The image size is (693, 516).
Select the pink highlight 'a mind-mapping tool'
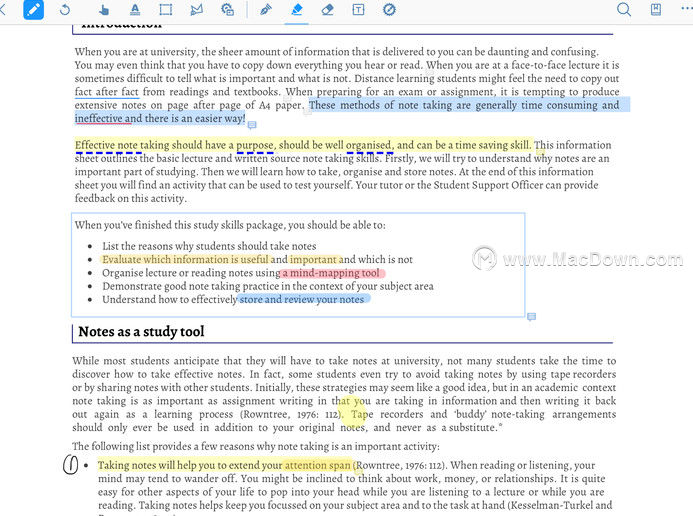coord(332,273)
